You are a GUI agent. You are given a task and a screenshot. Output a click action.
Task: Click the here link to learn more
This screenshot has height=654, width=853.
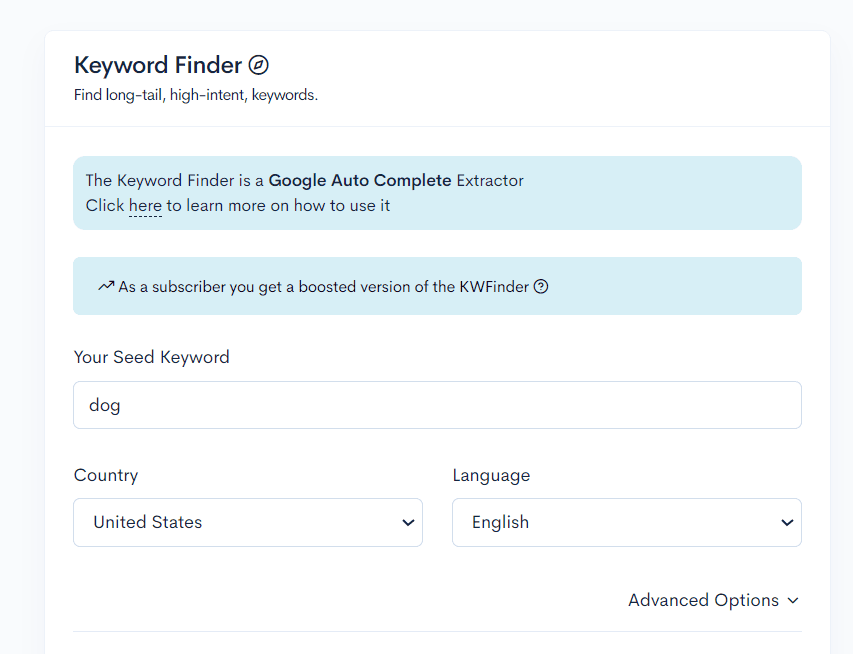click(144, 205)
